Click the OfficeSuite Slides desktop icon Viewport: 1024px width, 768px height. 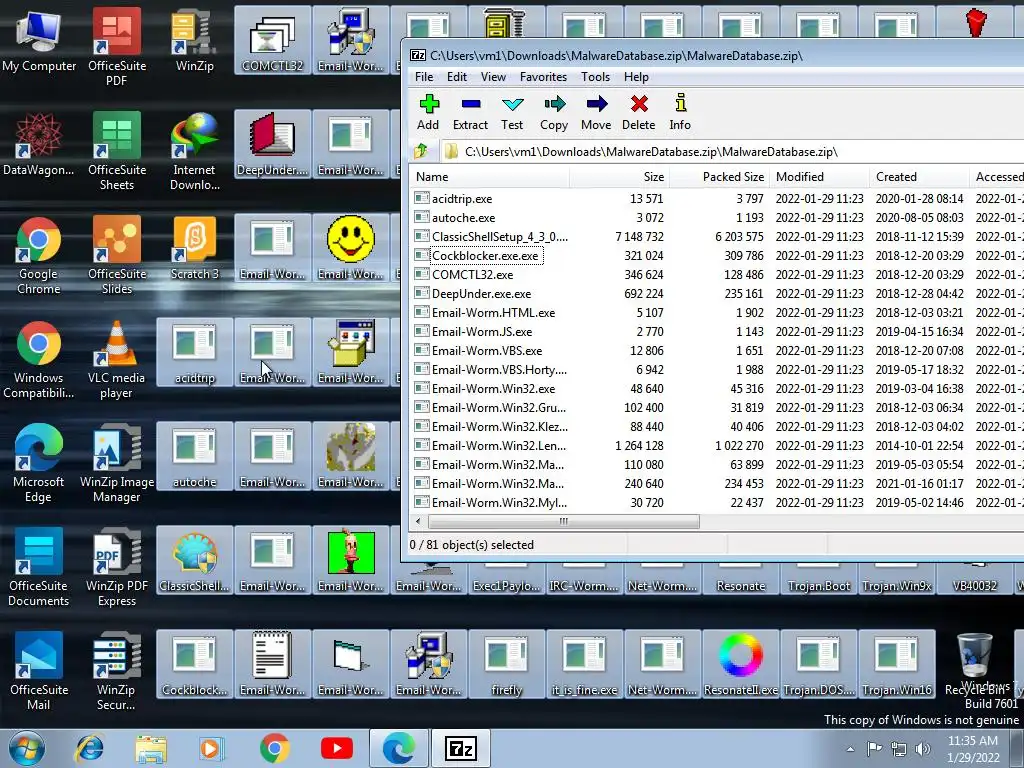pos(117,256)
